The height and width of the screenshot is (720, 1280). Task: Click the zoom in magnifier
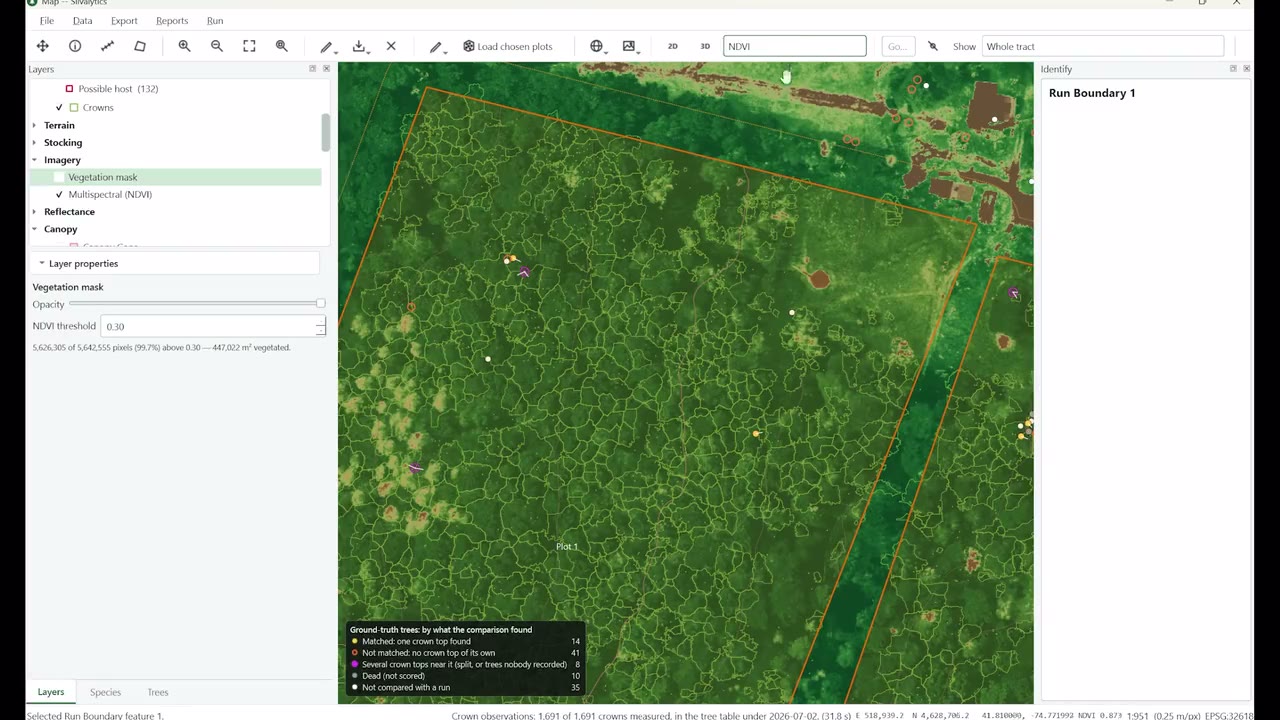pyautogui.click(x=184, y=46)
